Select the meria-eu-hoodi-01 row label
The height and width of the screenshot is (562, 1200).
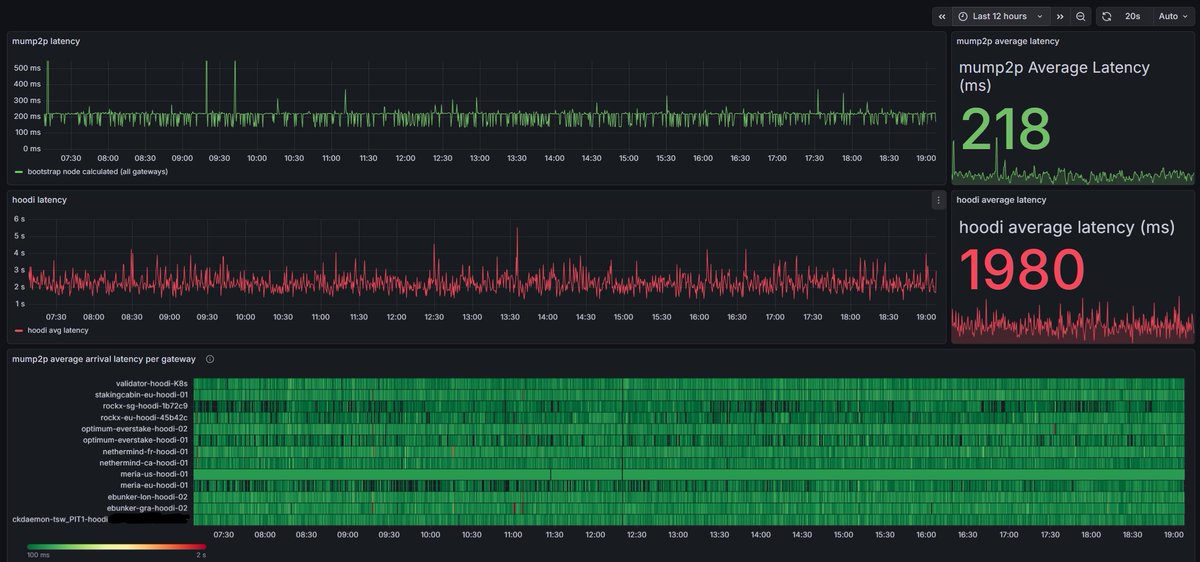coord(154,486)
